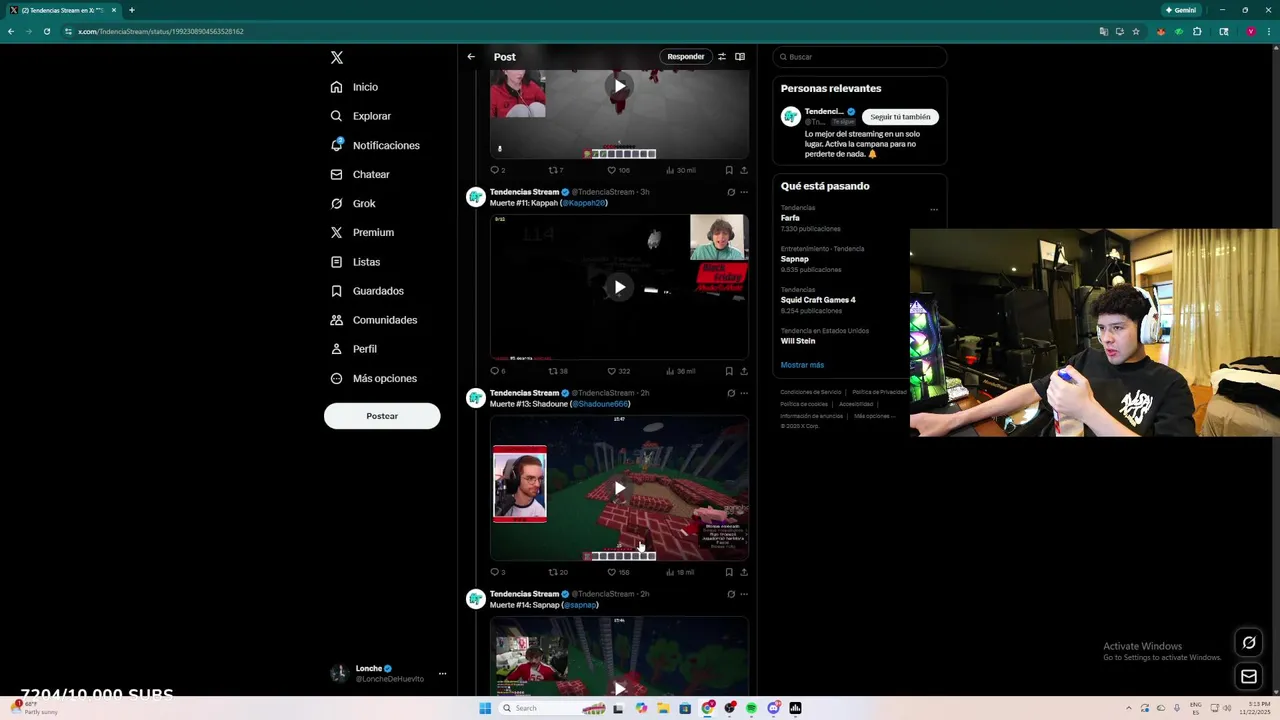View stats of Kappah post (36 mil)
The image size is (1280, 720).
pos(680,371)
